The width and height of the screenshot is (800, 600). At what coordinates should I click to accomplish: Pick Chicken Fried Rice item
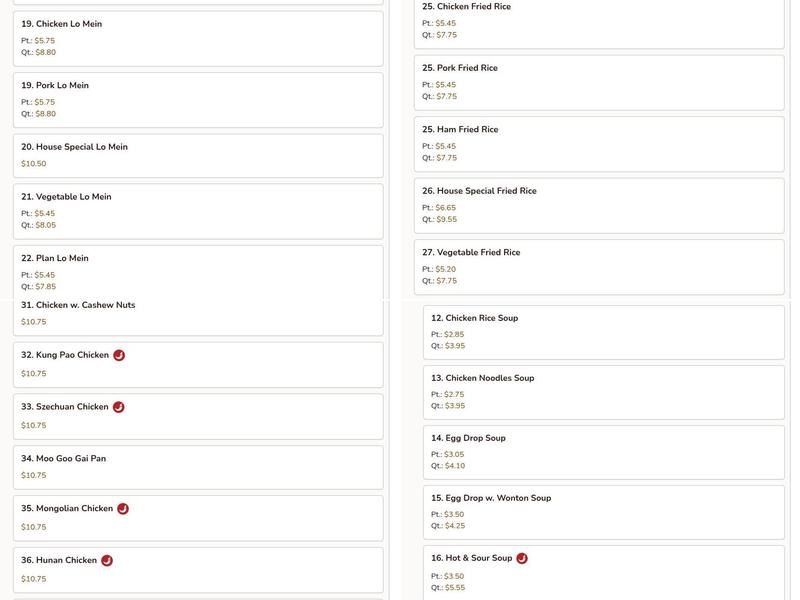click(x=599, y=22)
